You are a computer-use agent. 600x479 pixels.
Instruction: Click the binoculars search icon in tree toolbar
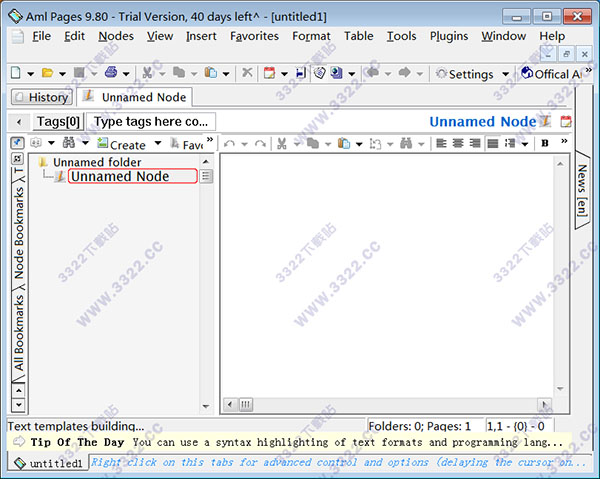coord(69,144)
